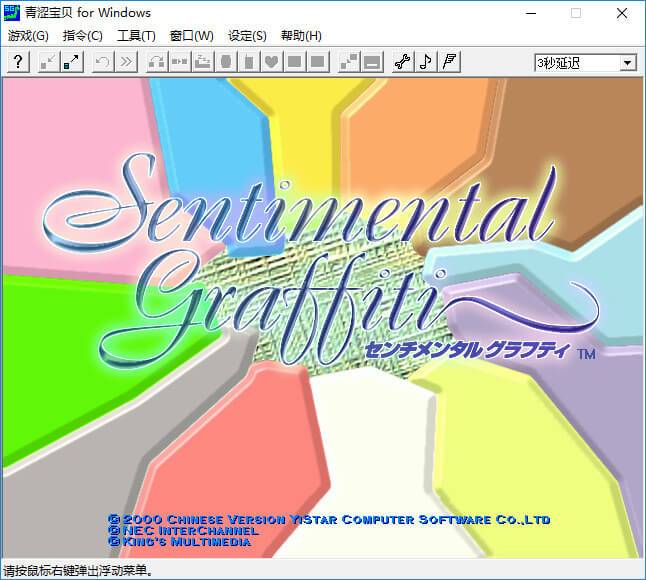Open the 游戏(G) menu
Image resolution: width=646 pixels, height=580 pixels.
click(x=28, y=36)
